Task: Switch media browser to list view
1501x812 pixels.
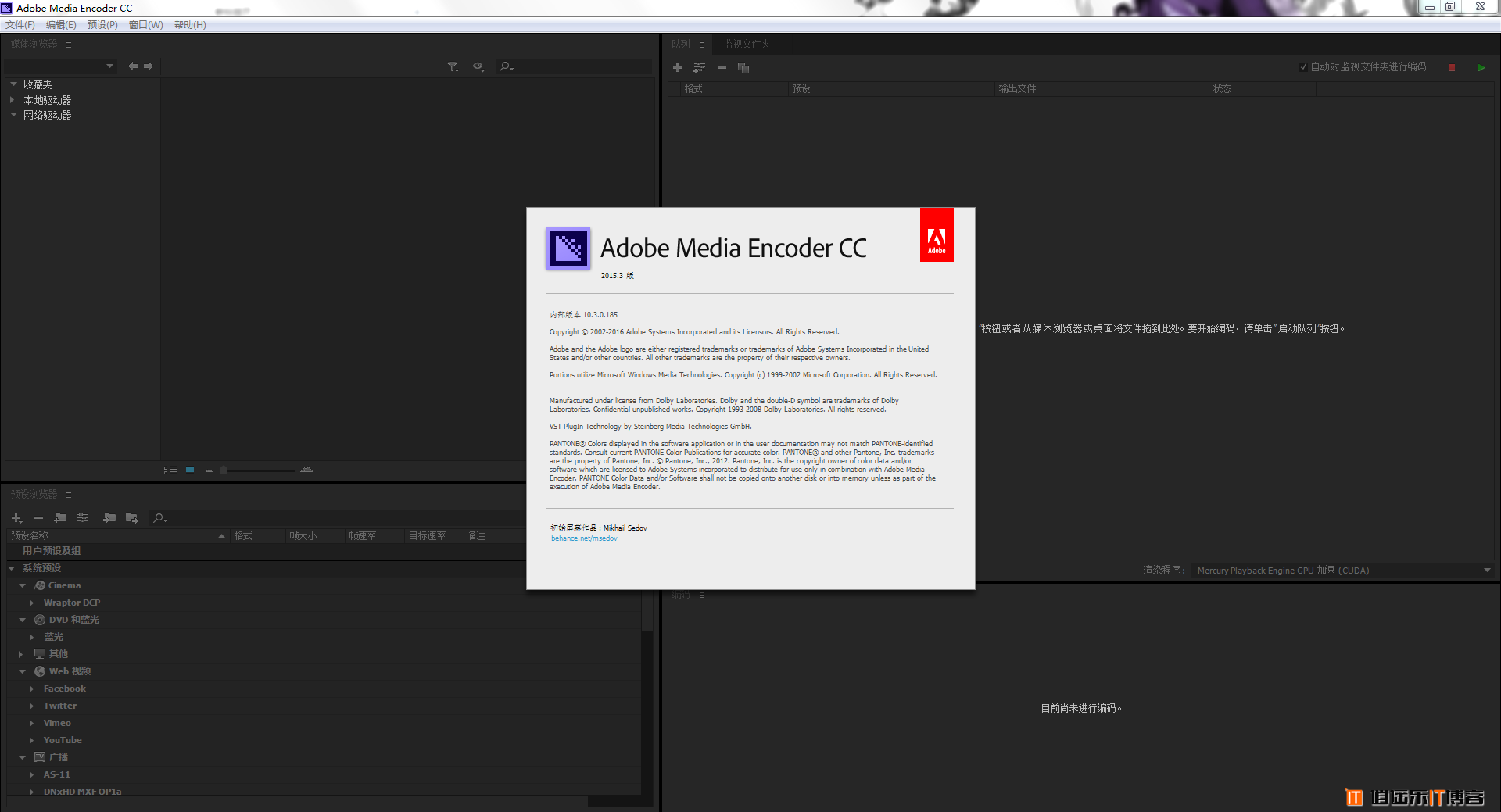Action: click(170, 470)
